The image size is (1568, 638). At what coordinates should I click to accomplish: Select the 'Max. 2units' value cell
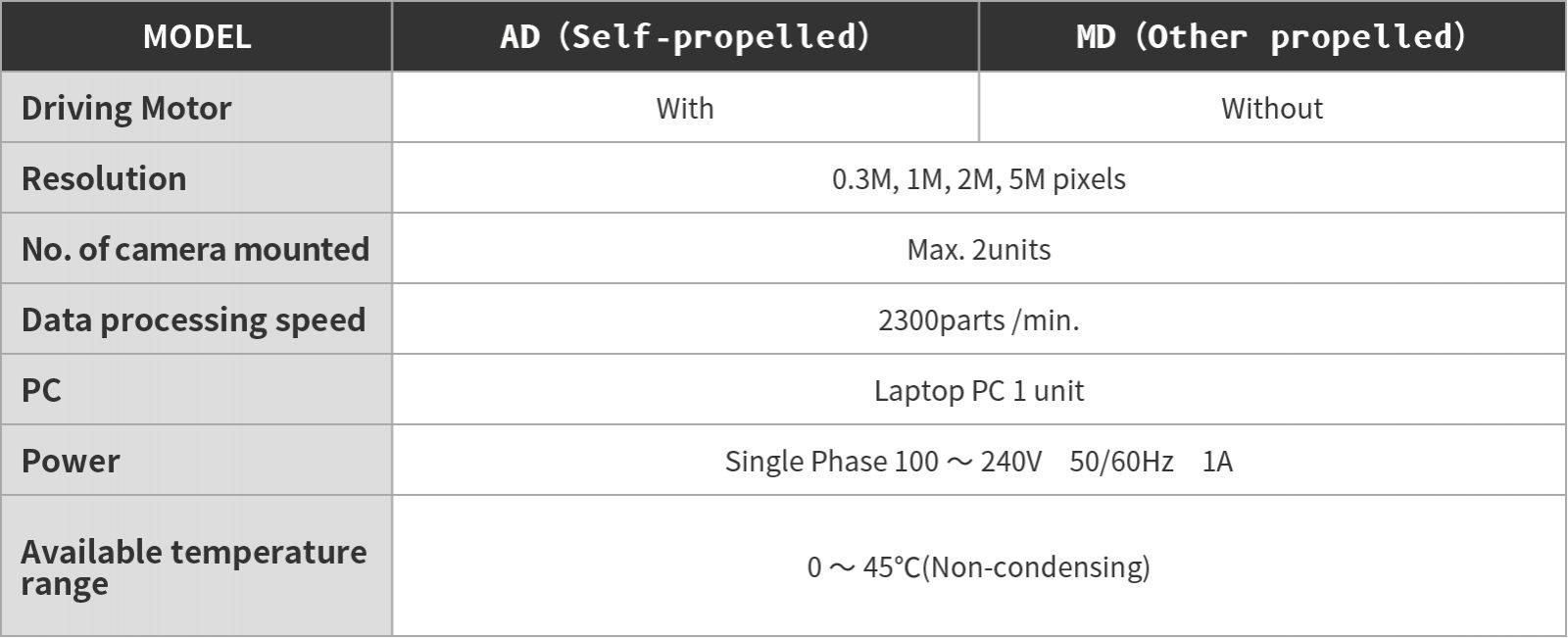pyautogui.click(x=978, y=250)
